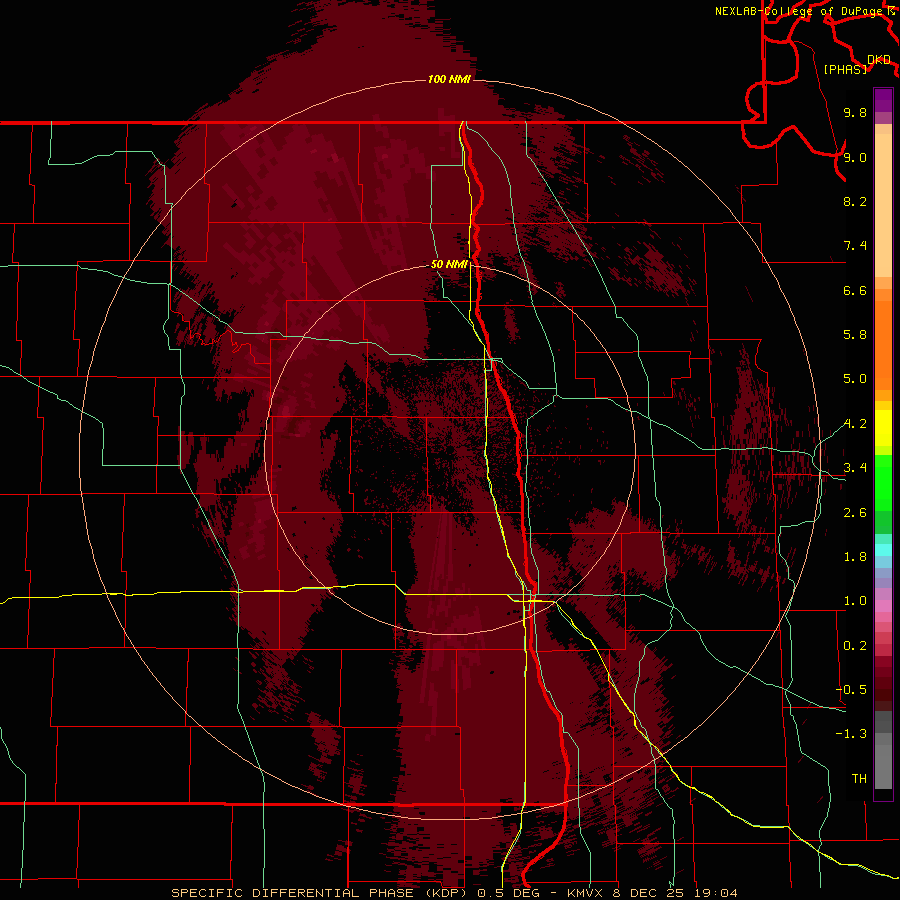This screenshot has width=900, height=900.
Task: Click the 9.8 value on the color scale
Action: tap(855, 113)
